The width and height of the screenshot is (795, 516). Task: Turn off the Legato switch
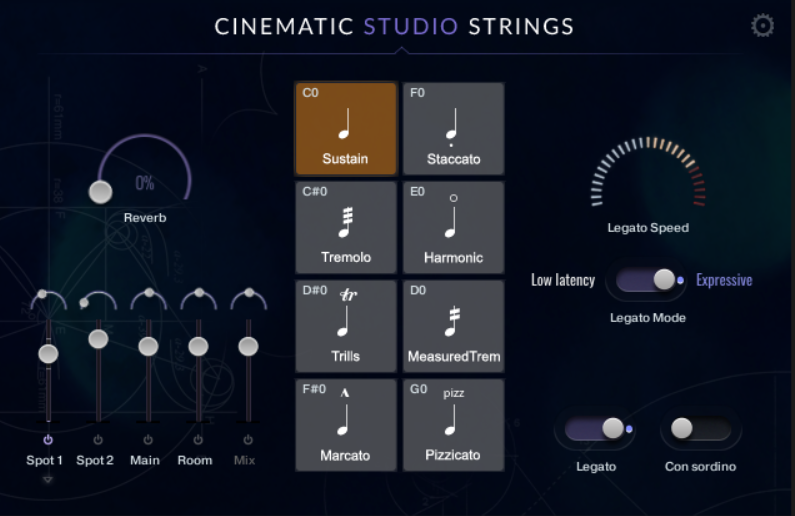(595, 429)
